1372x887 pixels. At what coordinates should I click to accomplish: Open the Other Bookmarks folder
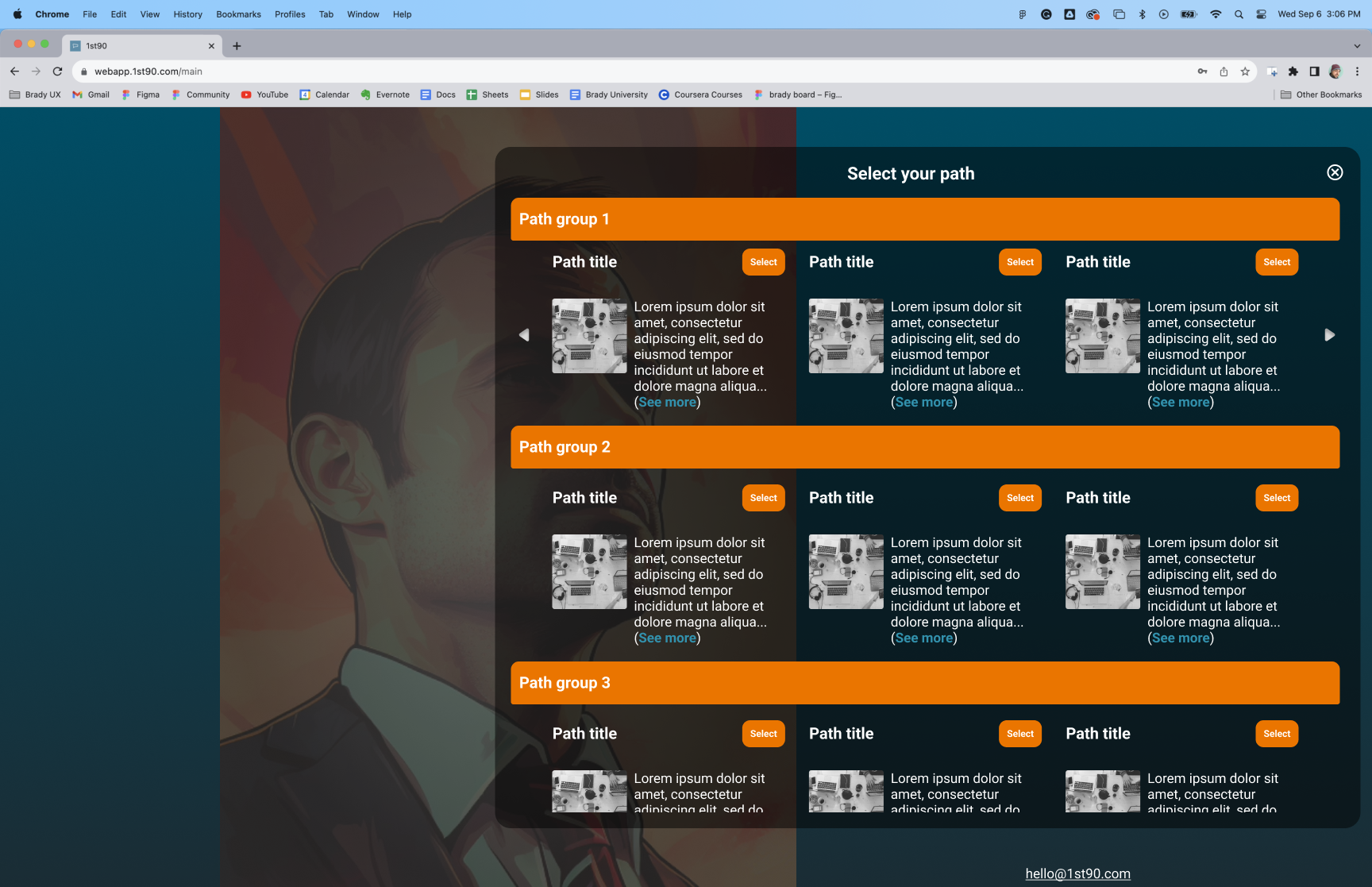coord(1321,94)
